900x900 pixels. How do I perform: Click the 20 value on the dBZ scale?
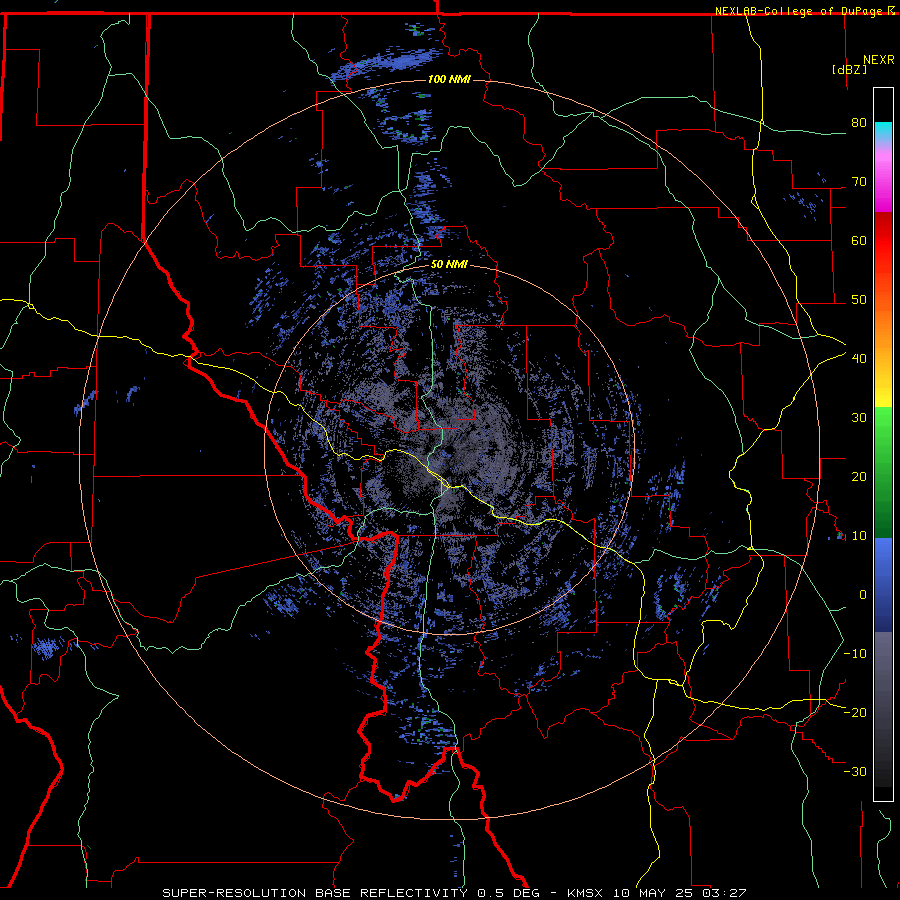point(859,477)
